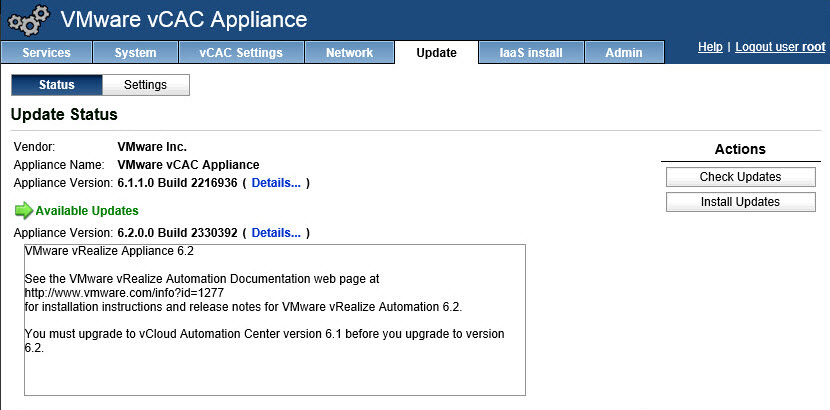Click the Install Updates button
This screenshot has width=830, height=410.
(x=740, y=202)
